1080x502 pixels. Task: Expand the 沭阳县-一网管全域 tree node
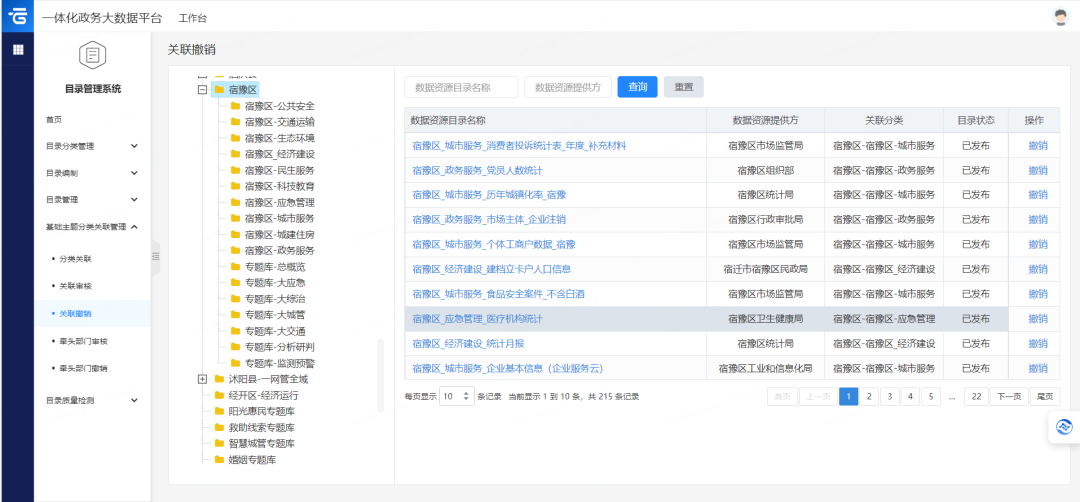pos(202,379)
